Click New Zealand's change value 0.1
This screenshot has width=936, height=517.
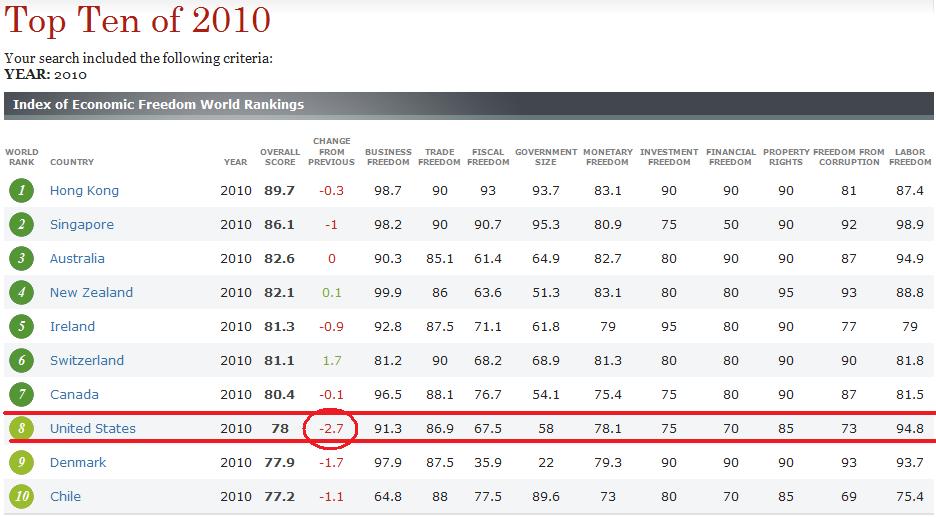point(331,293)
